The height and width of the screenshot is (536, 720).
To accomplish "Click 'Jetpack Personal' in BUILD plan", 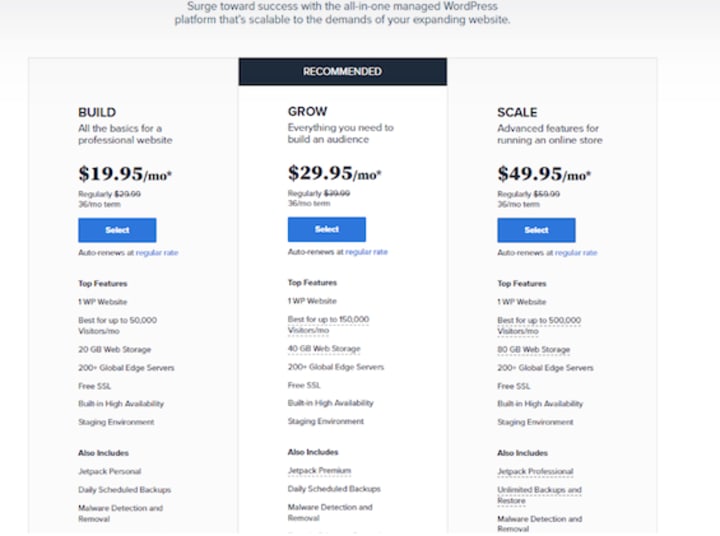I will [x=109, y=471].
